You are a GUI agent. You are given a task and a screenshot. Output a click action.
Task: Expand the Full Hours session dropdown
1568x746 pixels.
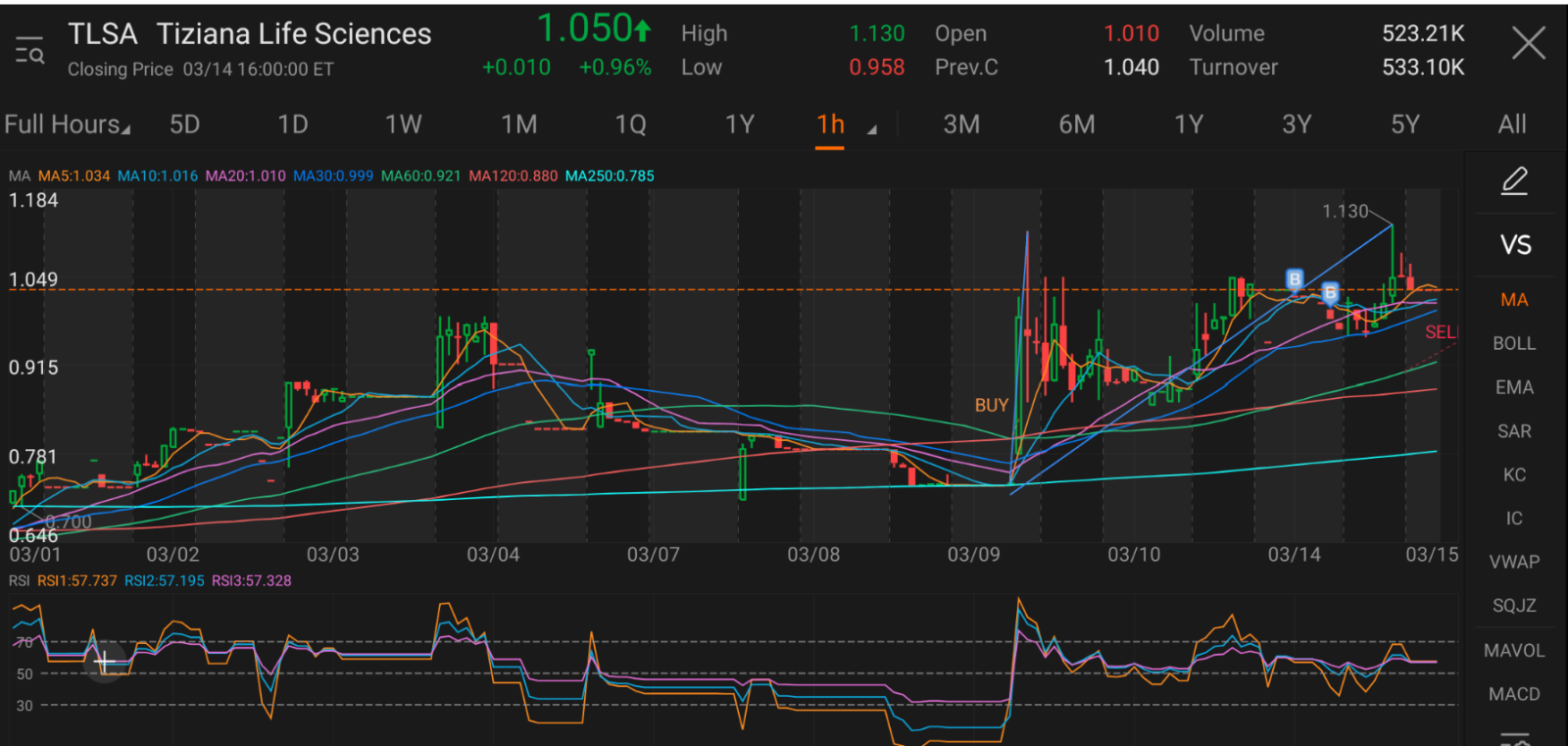pyautogui.click(x=67, y=124)
